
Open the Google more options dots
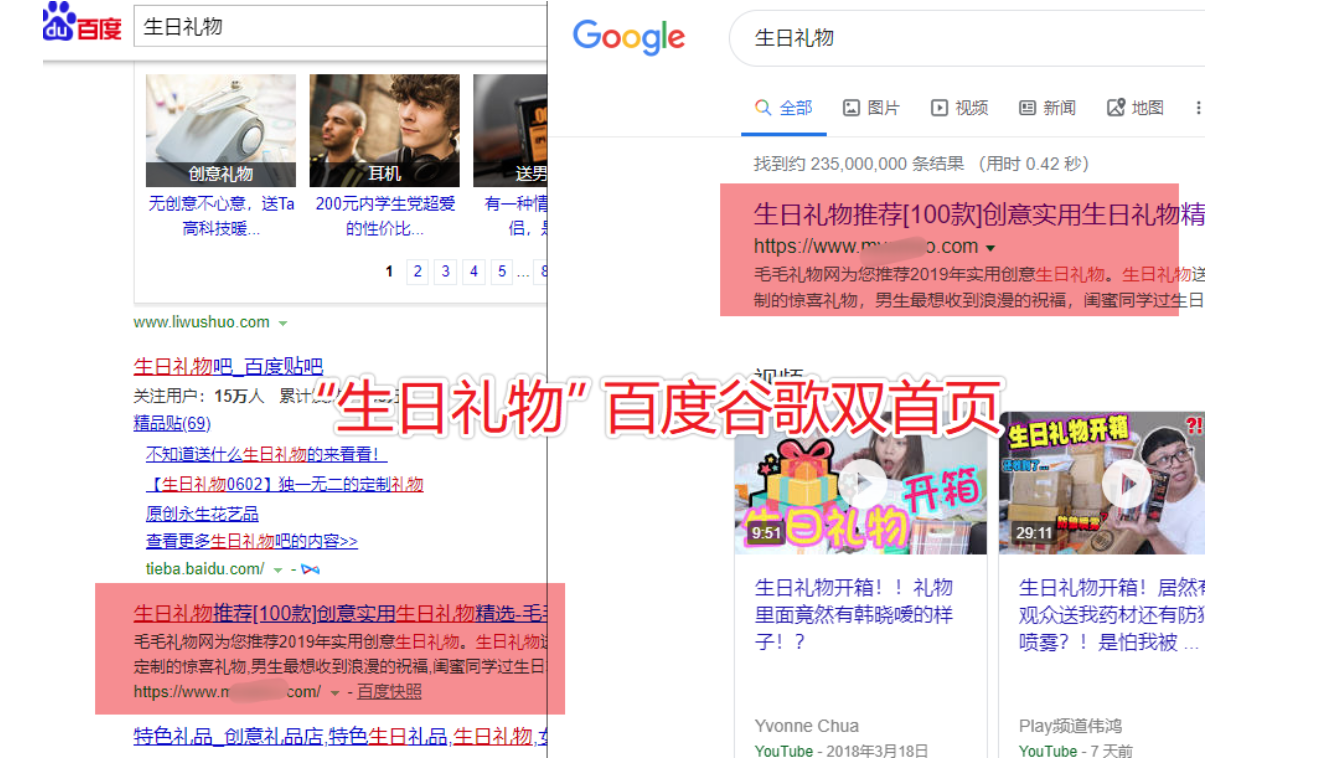tap(1198, 108)
